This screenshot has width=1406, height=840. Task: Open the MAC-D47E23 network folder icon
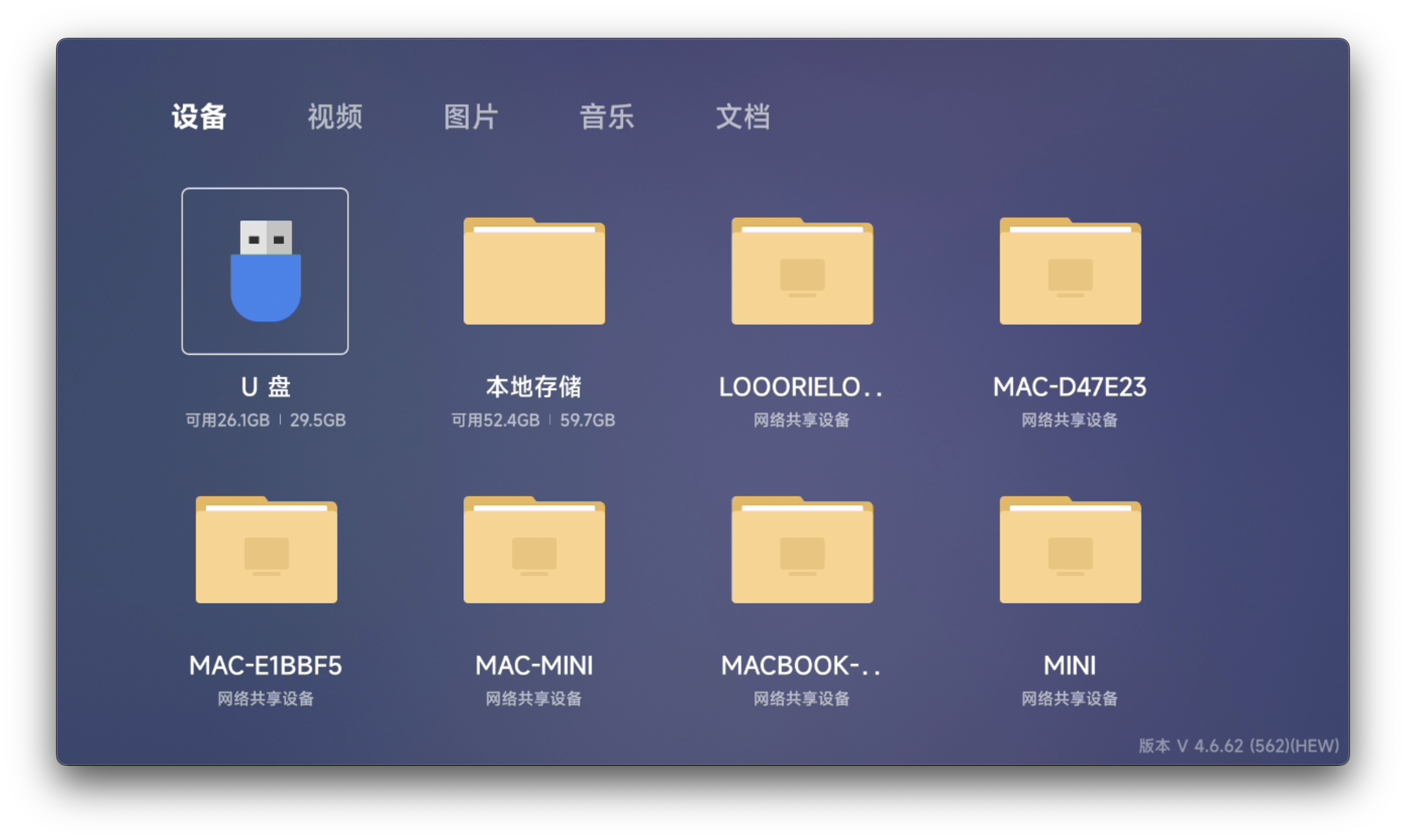[x=1070, y=271]
